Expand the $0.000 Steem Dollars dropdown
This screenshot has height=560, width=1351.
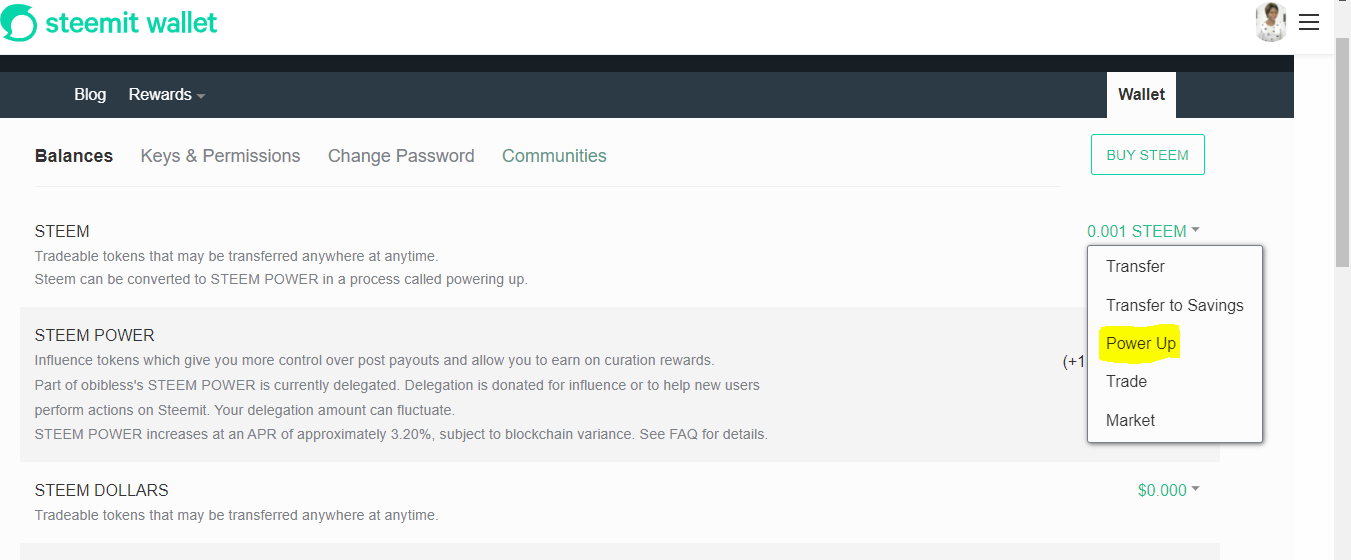(1168, 490)
